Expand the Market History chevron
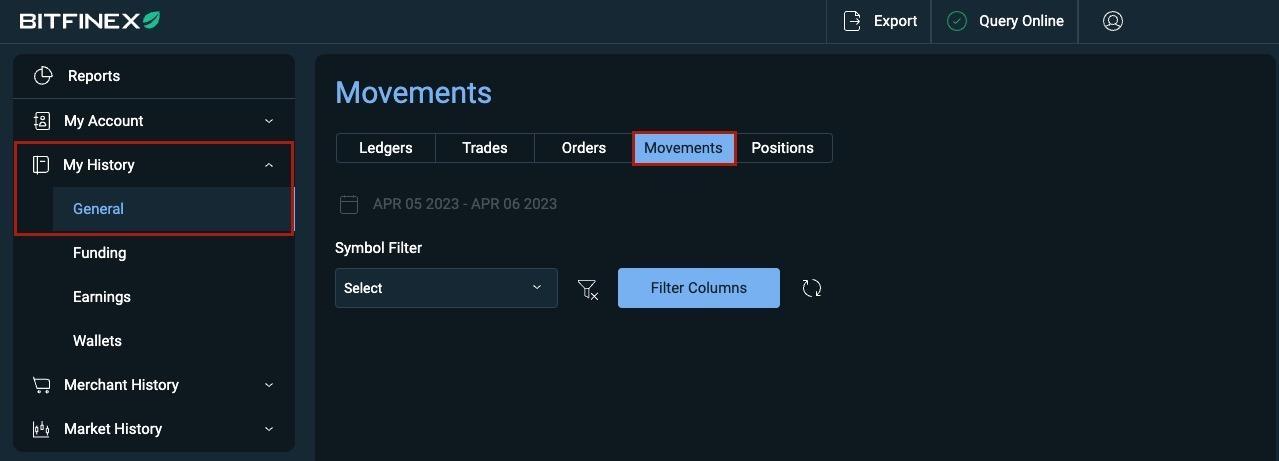Image resolution: width=1279 pixels, height=461 pixels. pos(269,429)
